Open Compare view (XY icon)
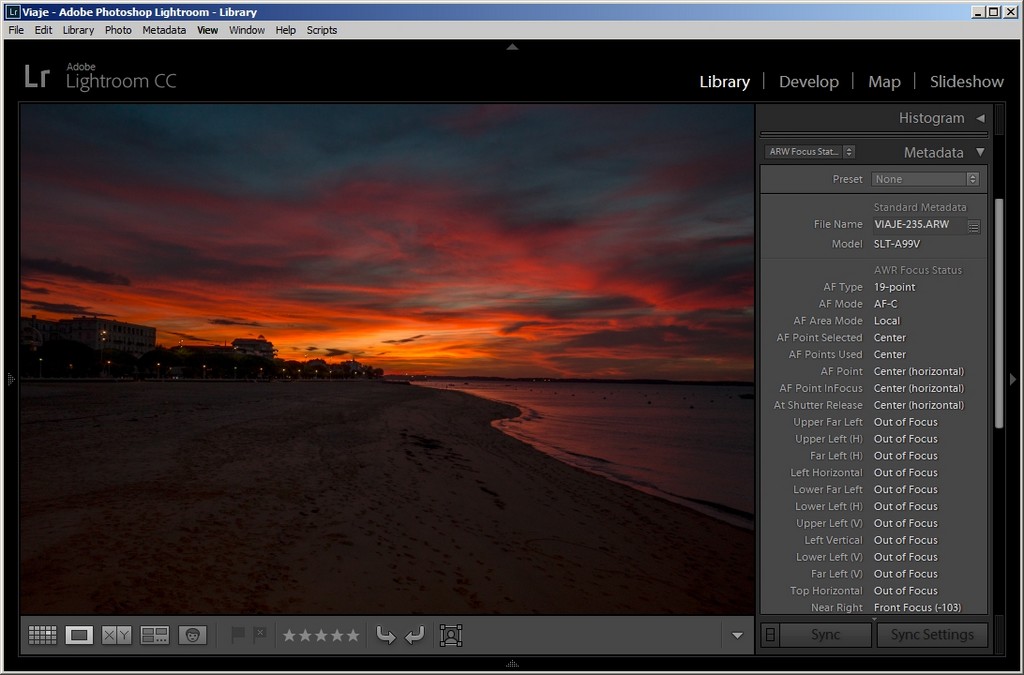1024x675 pixels. click(116, 635)
